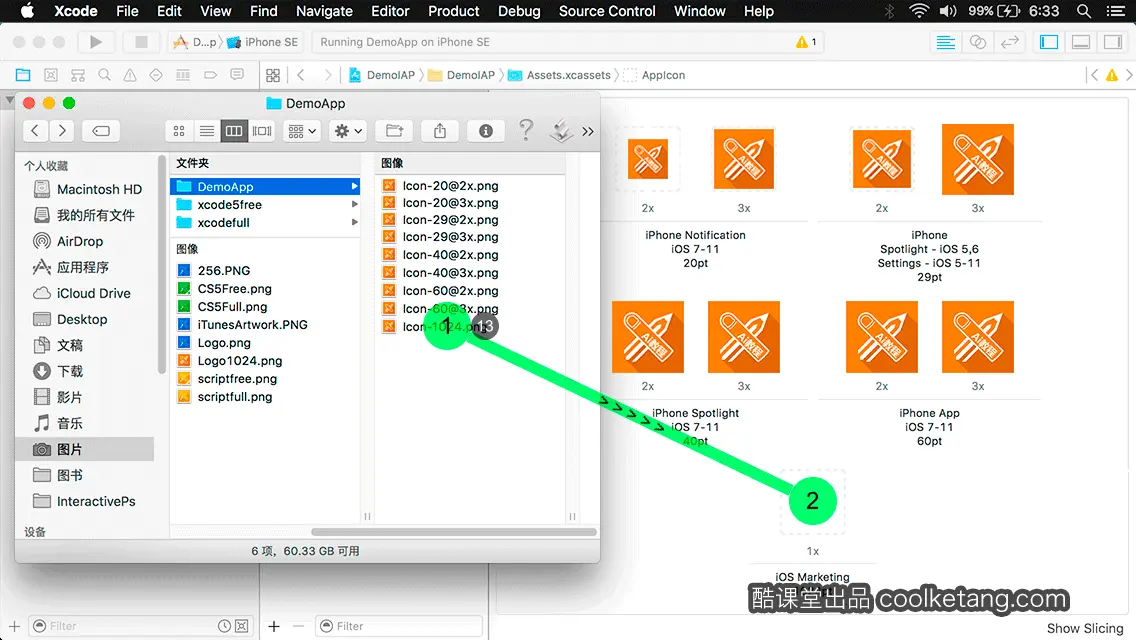Open the Debug menu
The width and height of the screenshot is (1136, 640).
[519, 11]
